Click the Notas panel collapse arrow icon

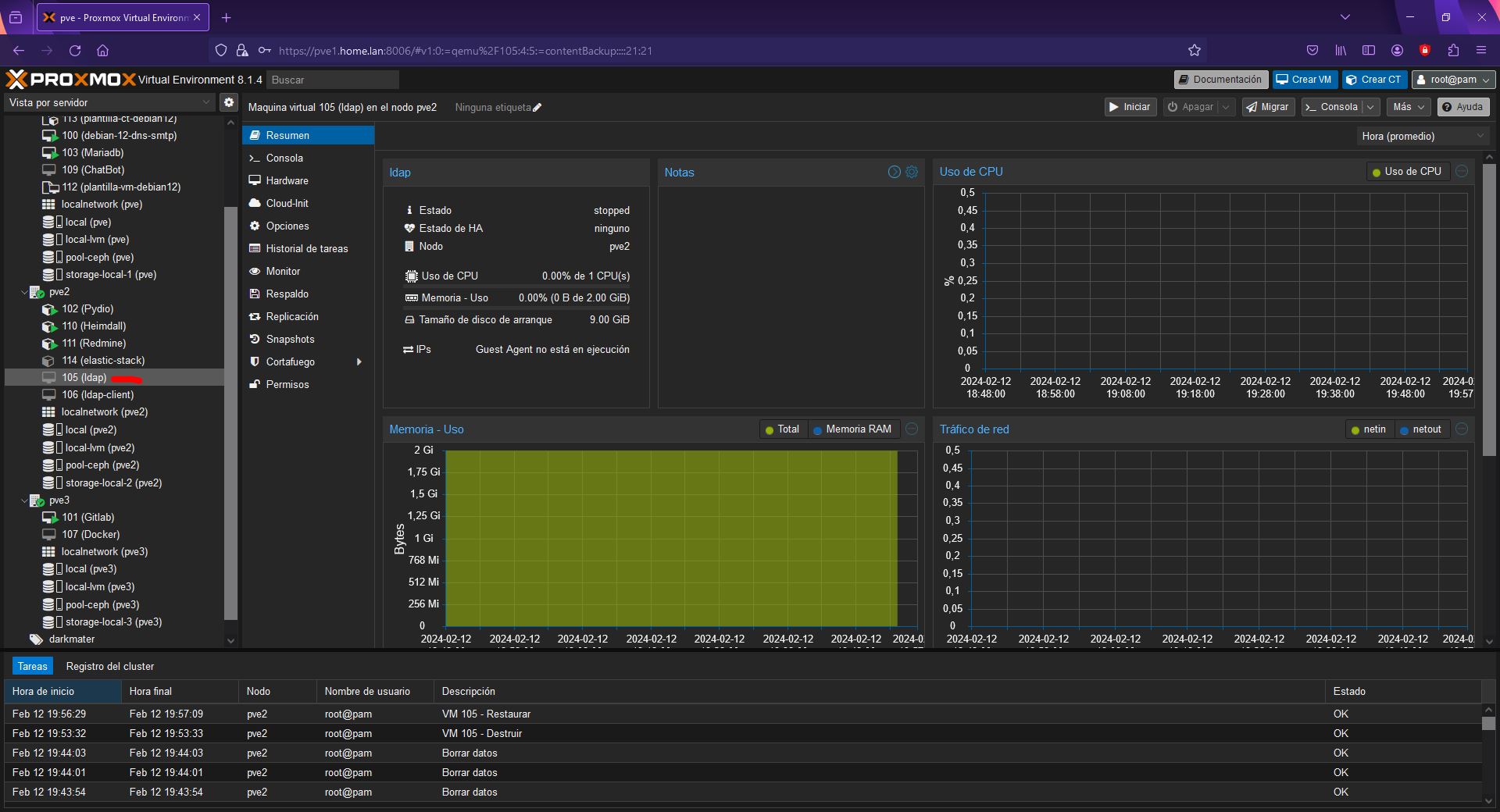(895, 172)
